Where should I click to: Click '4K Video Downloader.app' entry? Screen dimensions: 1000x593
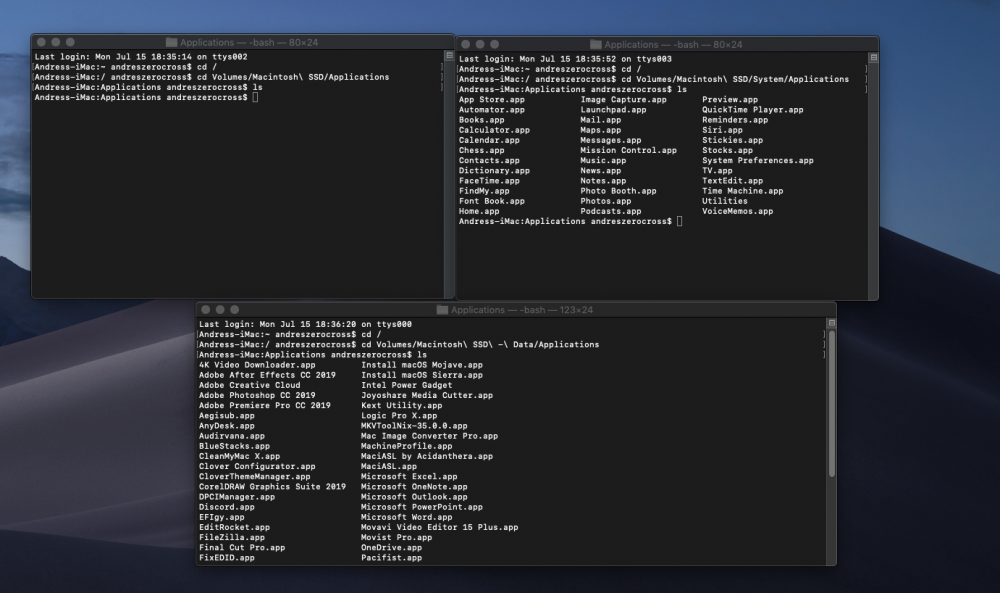257,365
